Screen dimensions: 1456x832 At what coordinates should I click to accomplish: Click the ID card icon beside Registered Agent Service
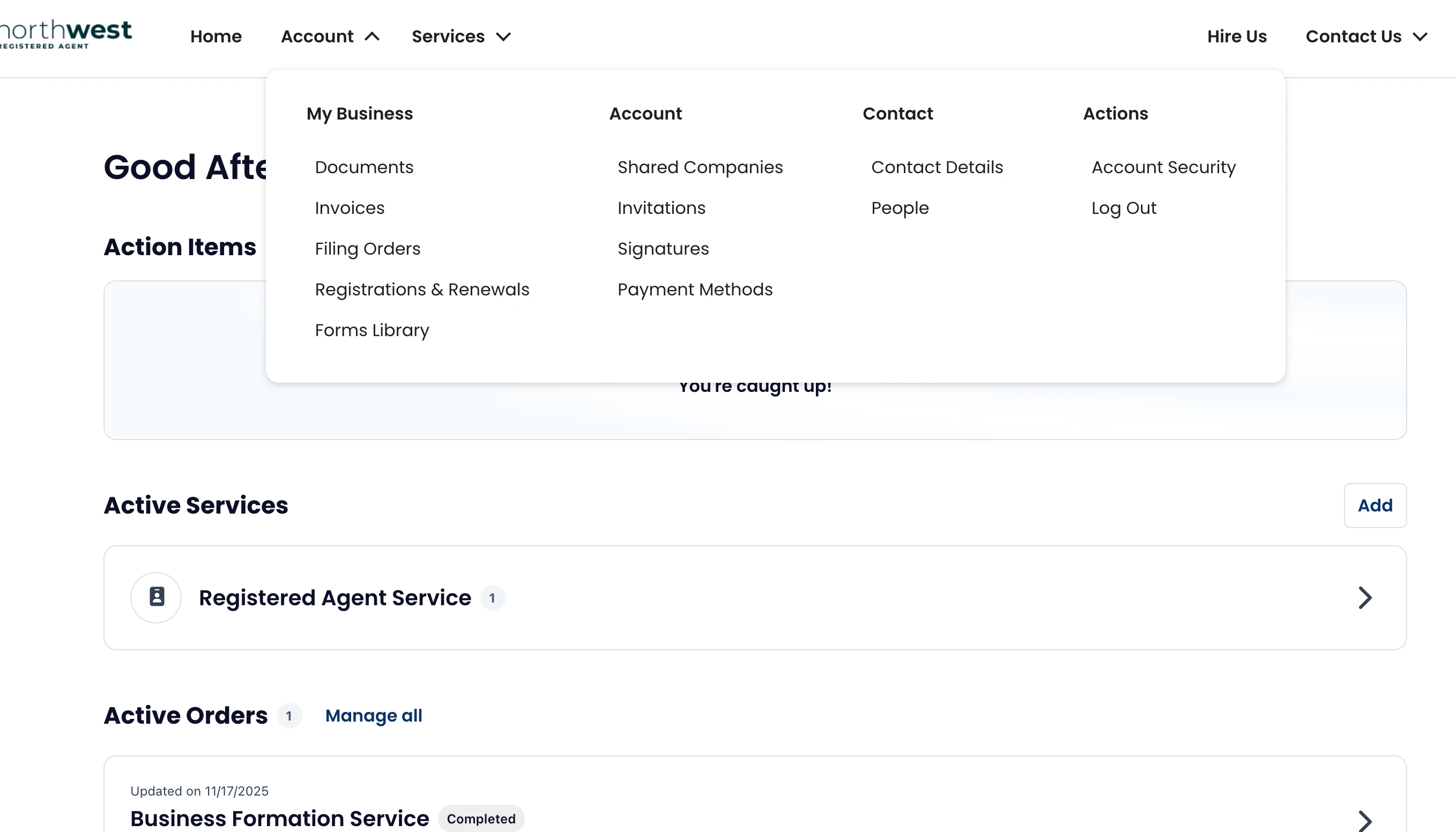tap(156, 597)
